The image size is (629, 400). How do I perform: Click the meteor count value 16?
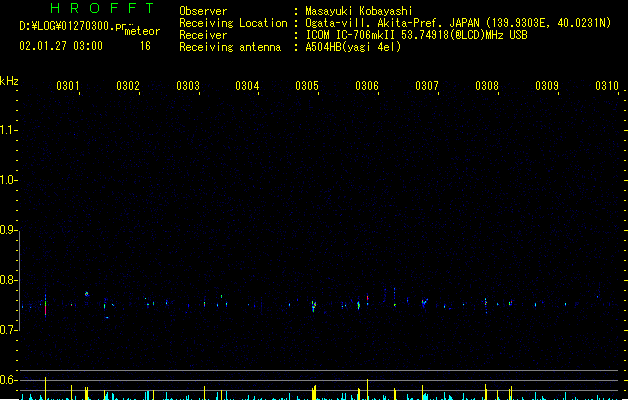click(145, 46)
